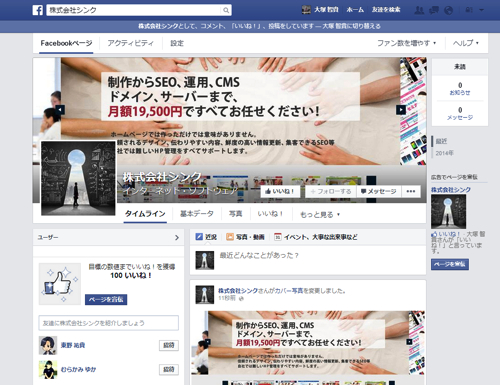The width and height of the screenshot is (500, 385).
Task: Click the friend invite text field
Action: pyautogui.click(x=109, y=323)
